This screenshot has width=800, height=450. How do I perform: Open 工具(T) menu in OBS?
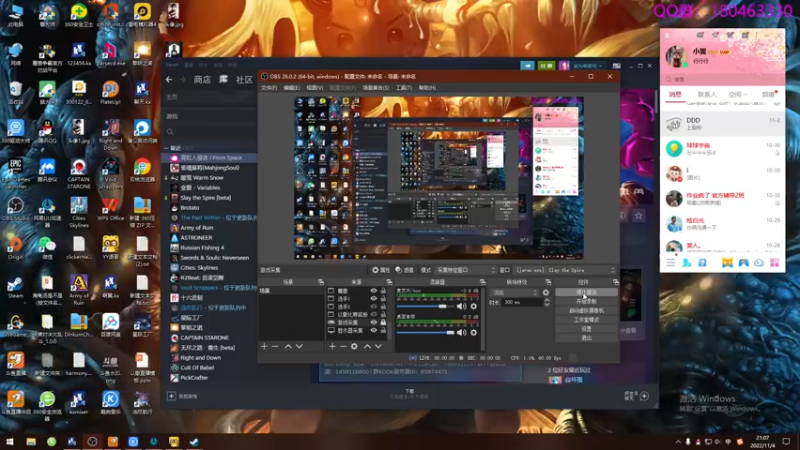(404, 88)
